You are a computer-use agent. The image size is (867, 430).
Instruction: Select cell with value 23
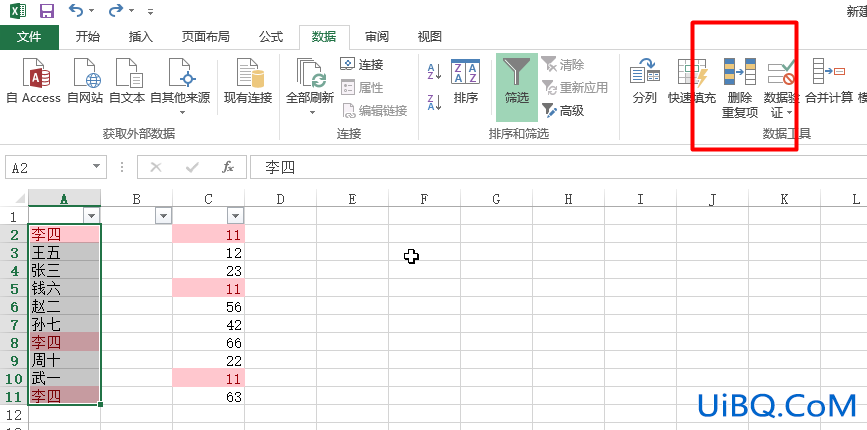click(x=208, y=271)
